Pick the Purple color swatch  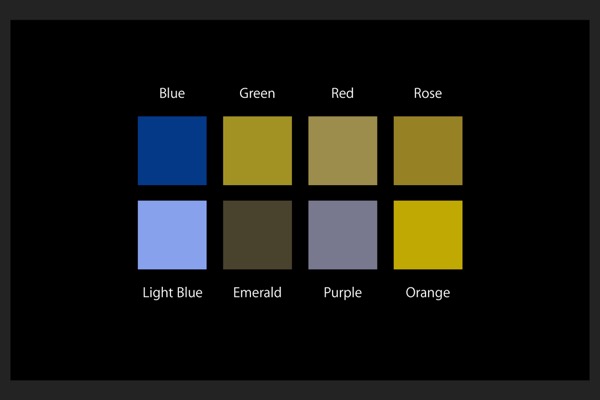tap(343, 235)
